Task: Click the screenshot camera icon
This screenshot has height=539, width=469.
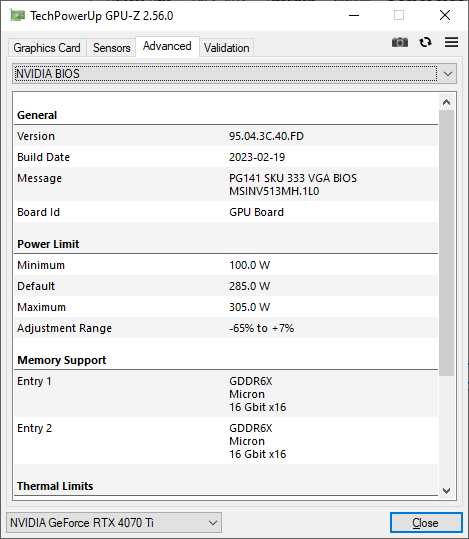Action: 400,42
